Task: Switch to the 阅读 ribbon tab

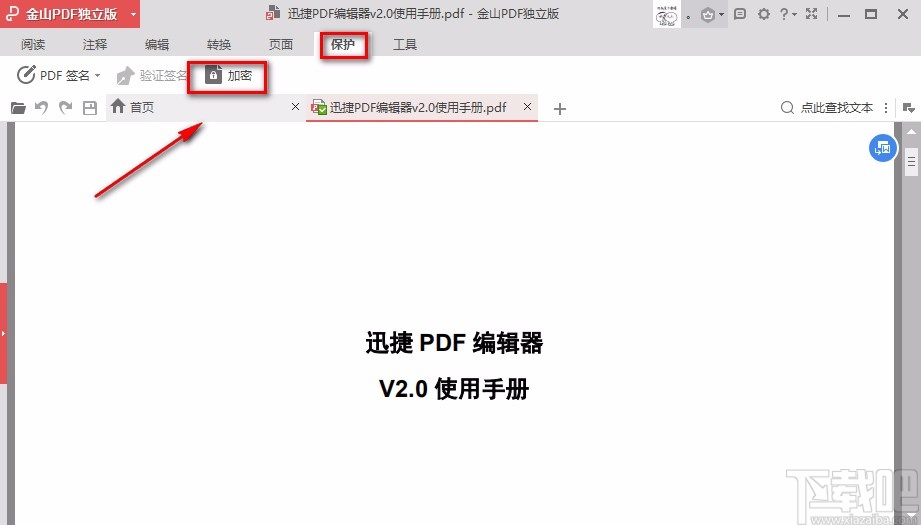Action: (x=33, y=45)
